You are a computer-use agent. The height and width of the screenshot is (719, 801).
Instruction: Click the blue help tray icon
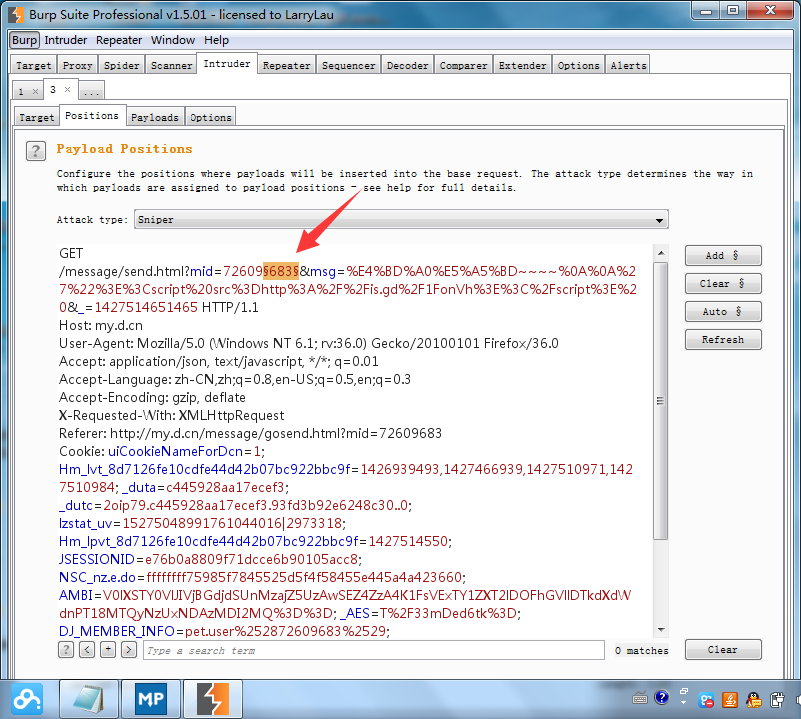click(x=662, y=698)
